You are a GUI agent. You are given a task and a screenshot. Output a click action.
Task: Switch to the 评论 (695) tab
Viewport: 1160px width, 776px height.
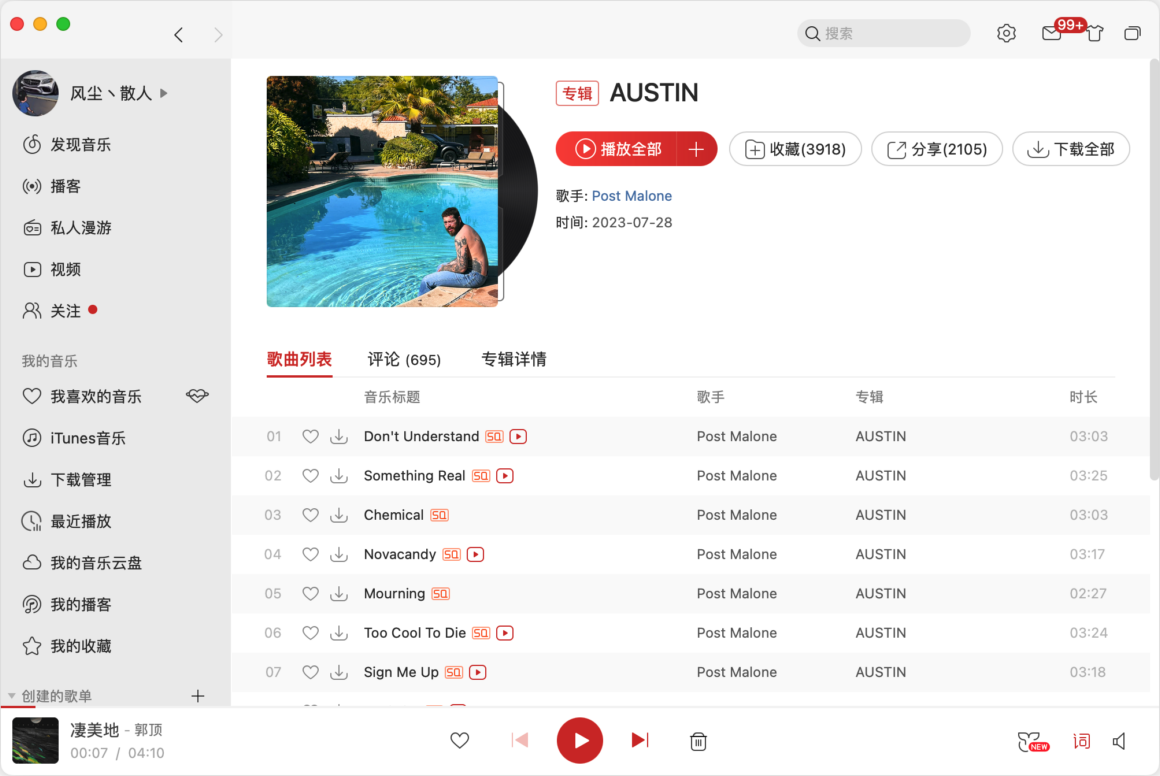(x=404, y=360)
